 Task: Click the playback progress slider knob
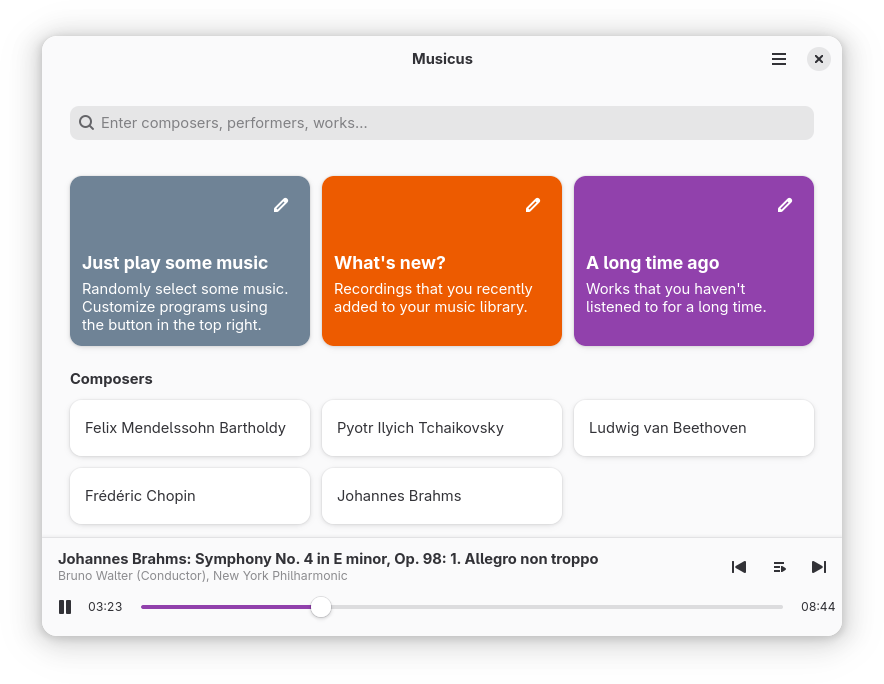[321, 607]
